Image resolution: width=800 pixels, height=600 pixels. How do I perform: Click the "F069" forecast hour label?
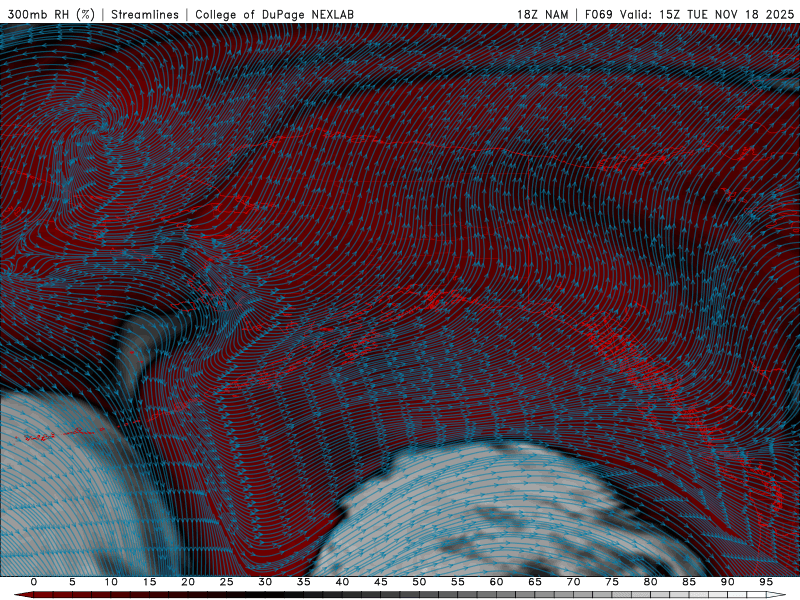(x=598, y=15)
